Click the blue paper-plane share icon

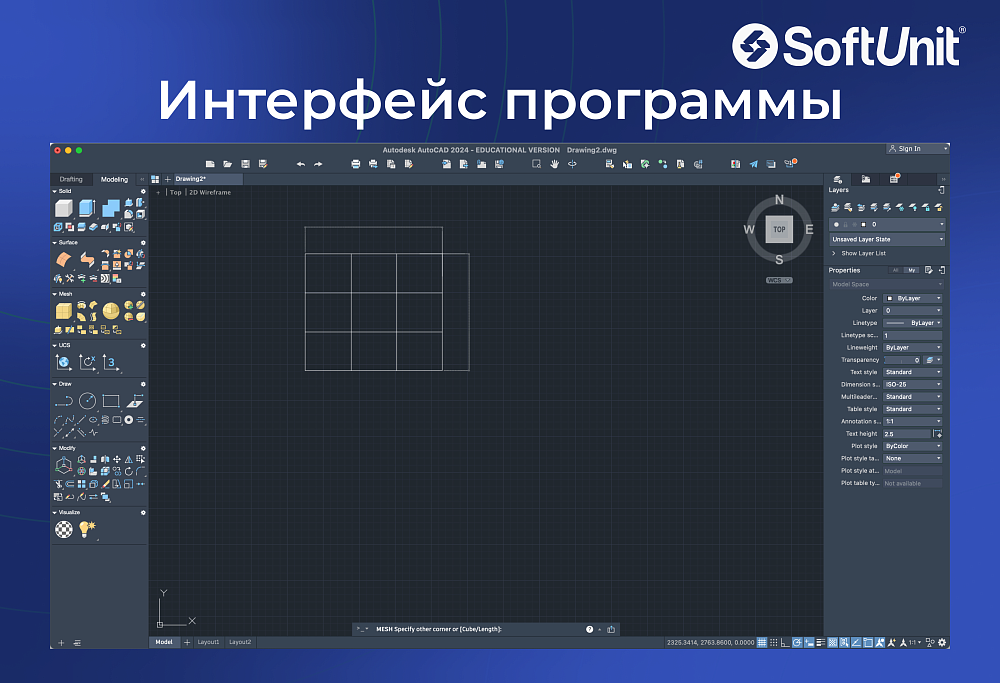coord(753,164)
